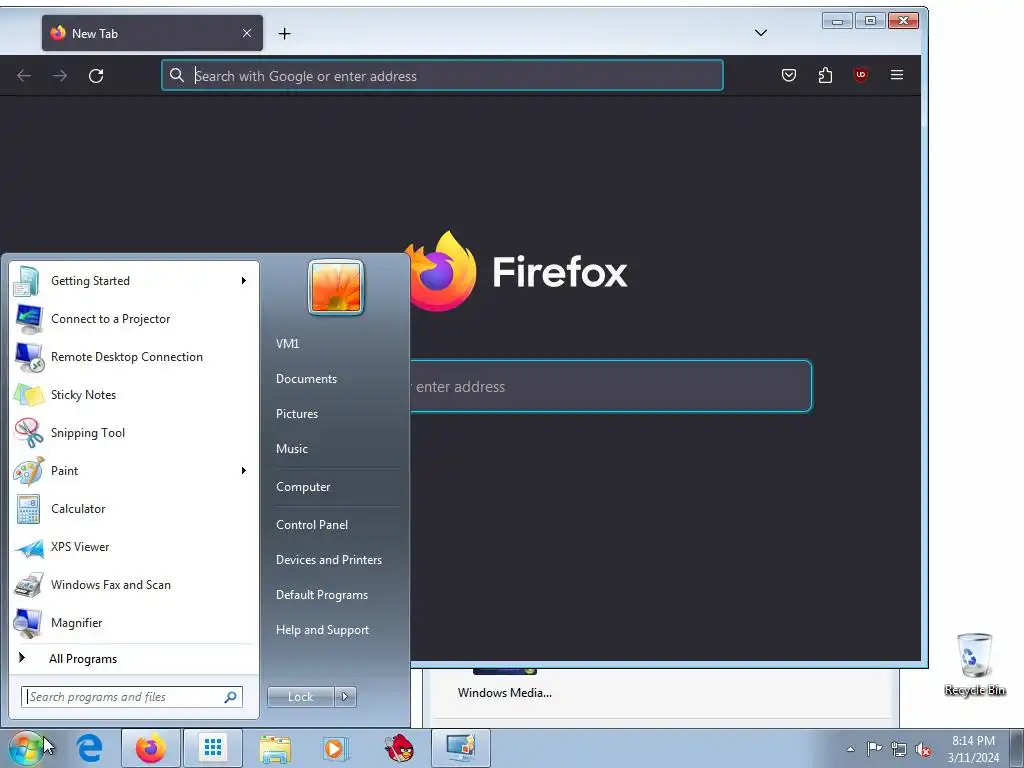Open the Firefox extensions puzzle icon
Screen dimensions: 1024x768
tap(825, 75)
